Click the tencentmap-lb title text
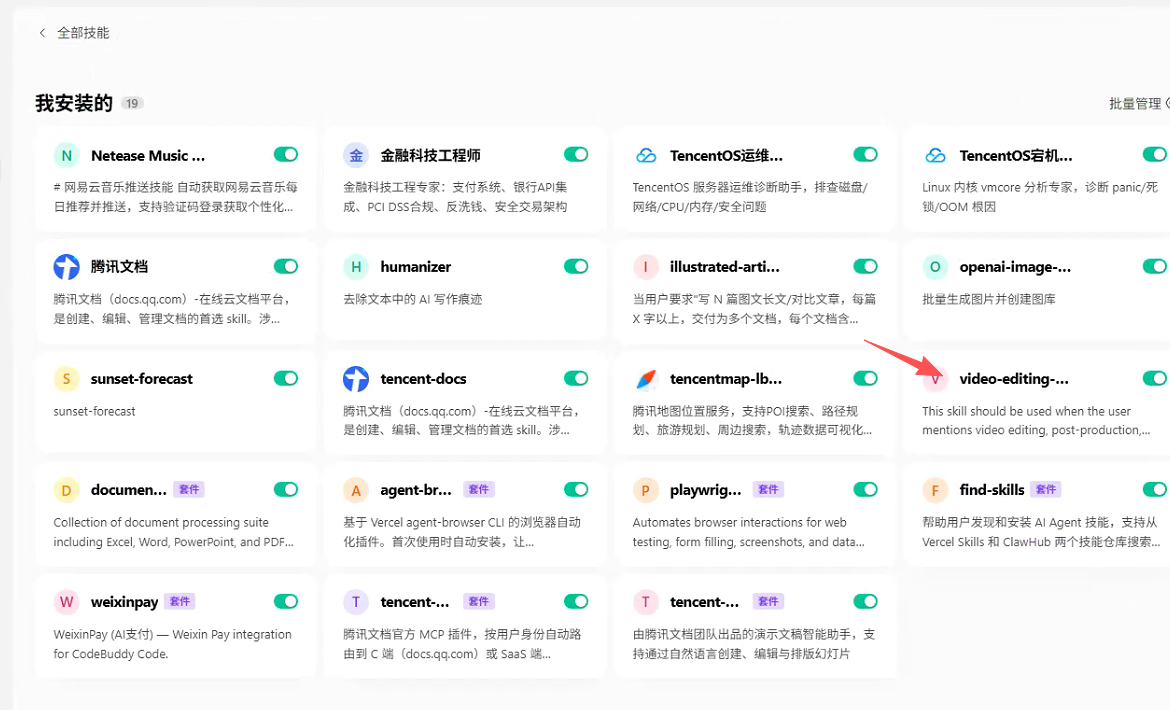The image size is (1170, 710). click(726, 379)
